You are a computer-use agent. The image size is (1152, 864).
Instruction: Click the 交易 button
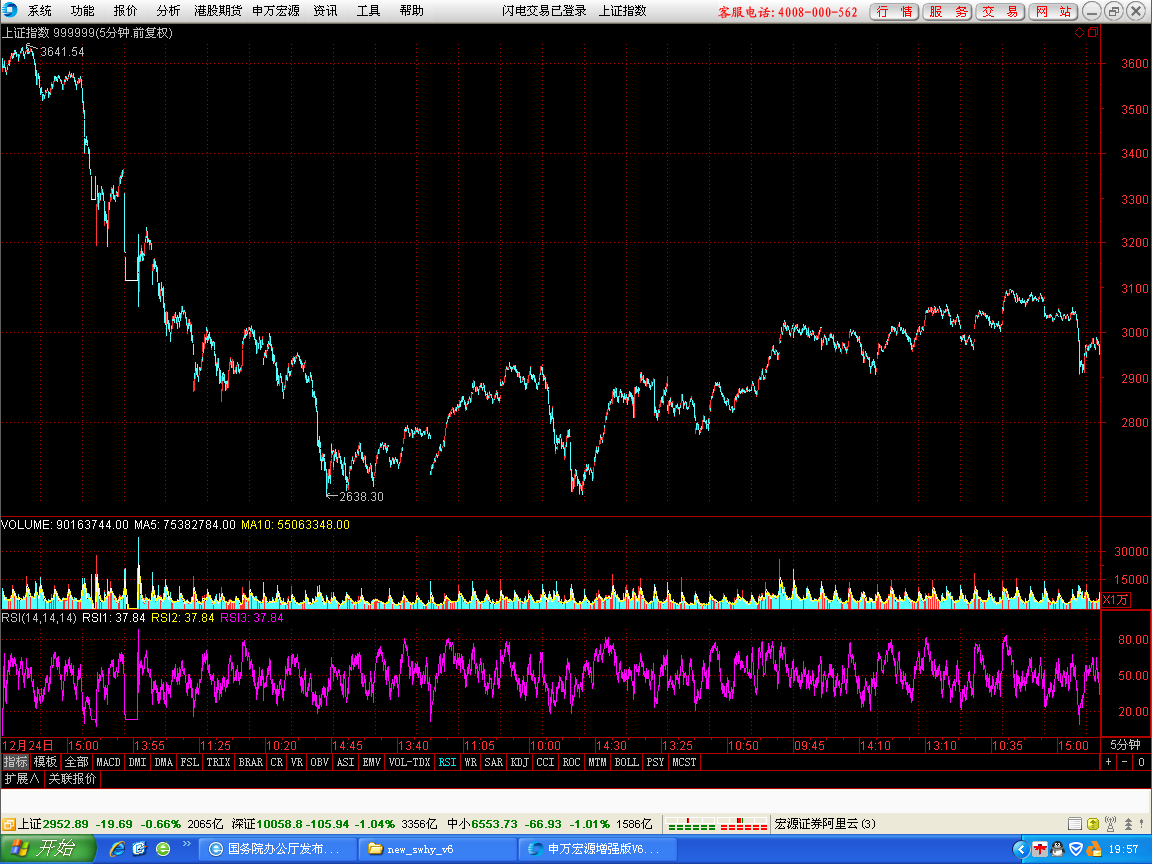point(1001,11)
